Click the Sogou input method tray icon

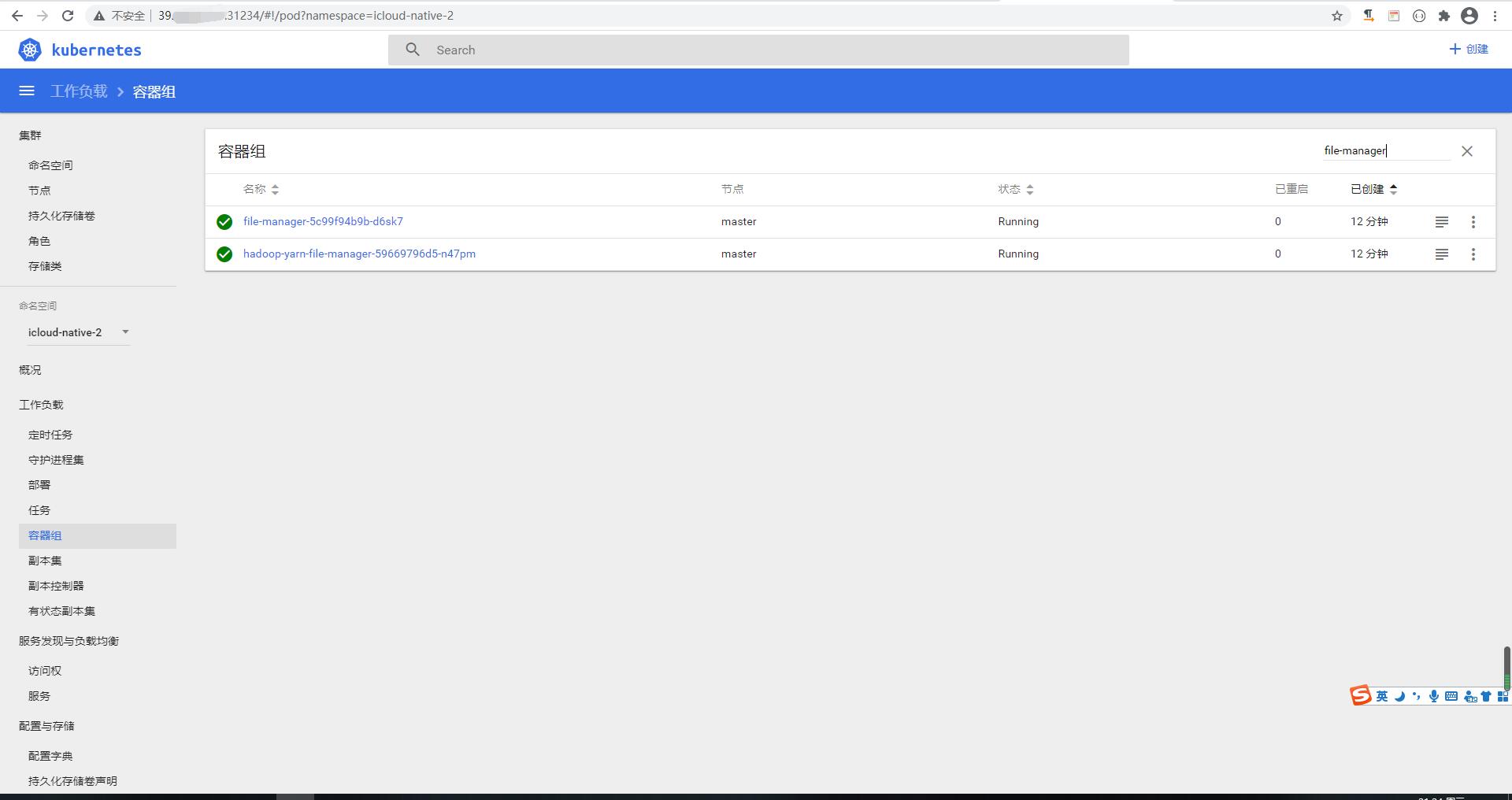coord(1360,695)
